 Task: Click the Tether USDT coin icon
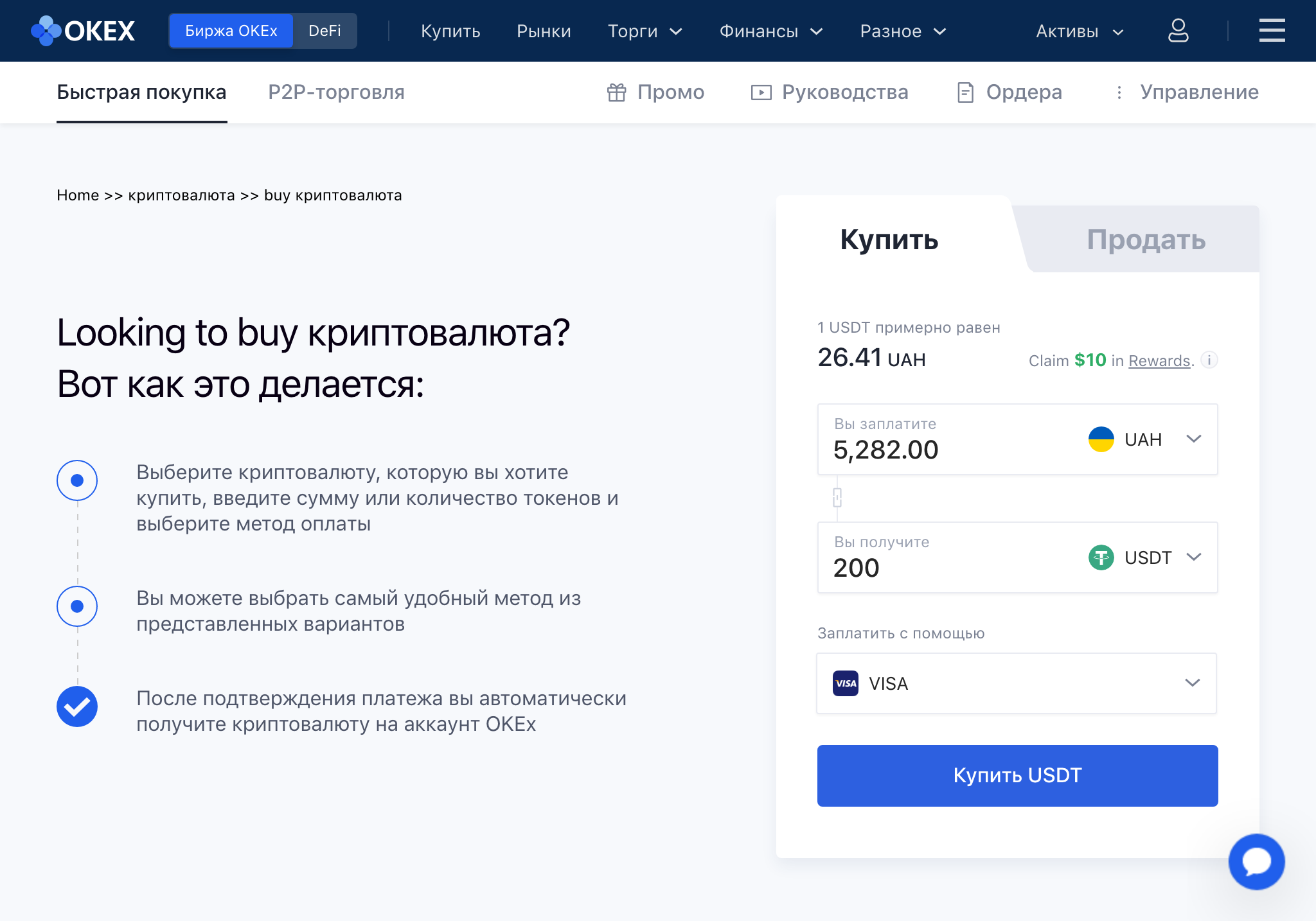pos(1101,557)
